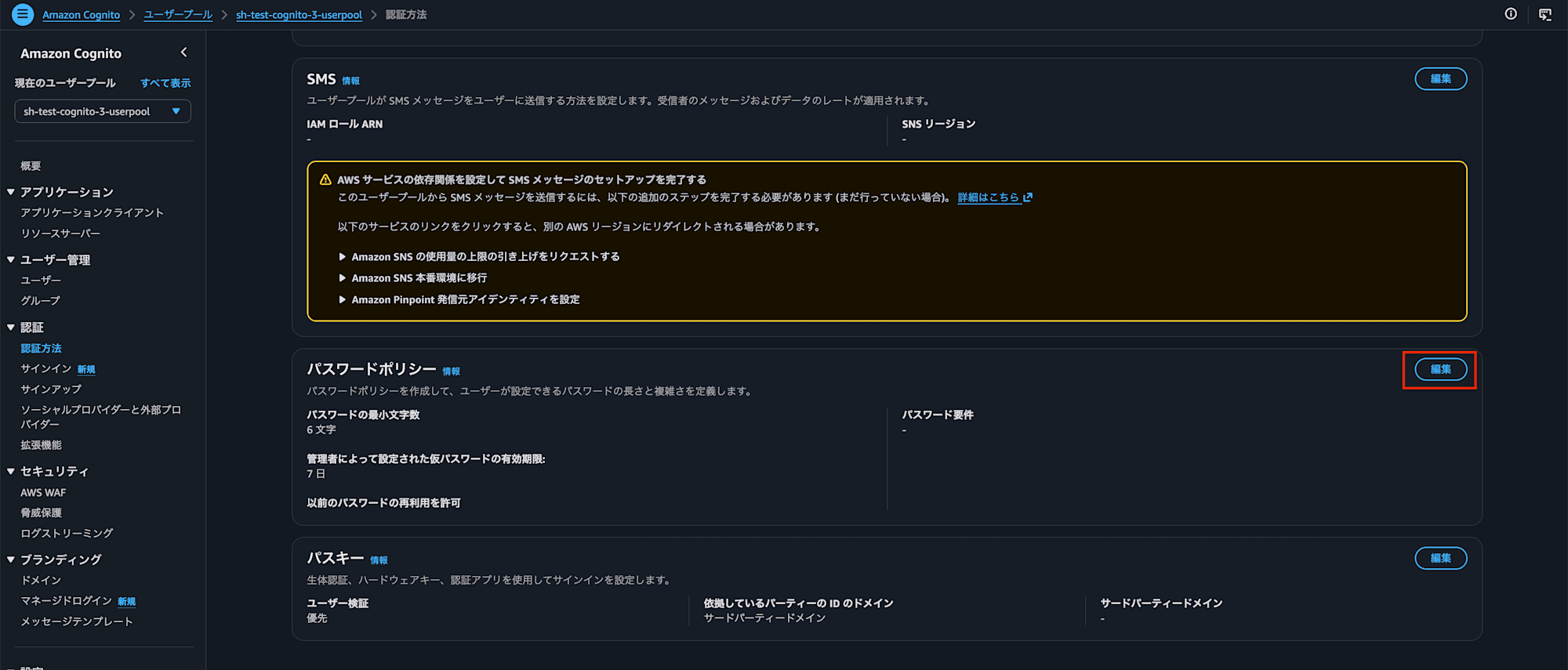The width and height of the screenshot is (1568, 670).
Task: Click the 新規 badge next to サインイン
Action: (86, 369)
